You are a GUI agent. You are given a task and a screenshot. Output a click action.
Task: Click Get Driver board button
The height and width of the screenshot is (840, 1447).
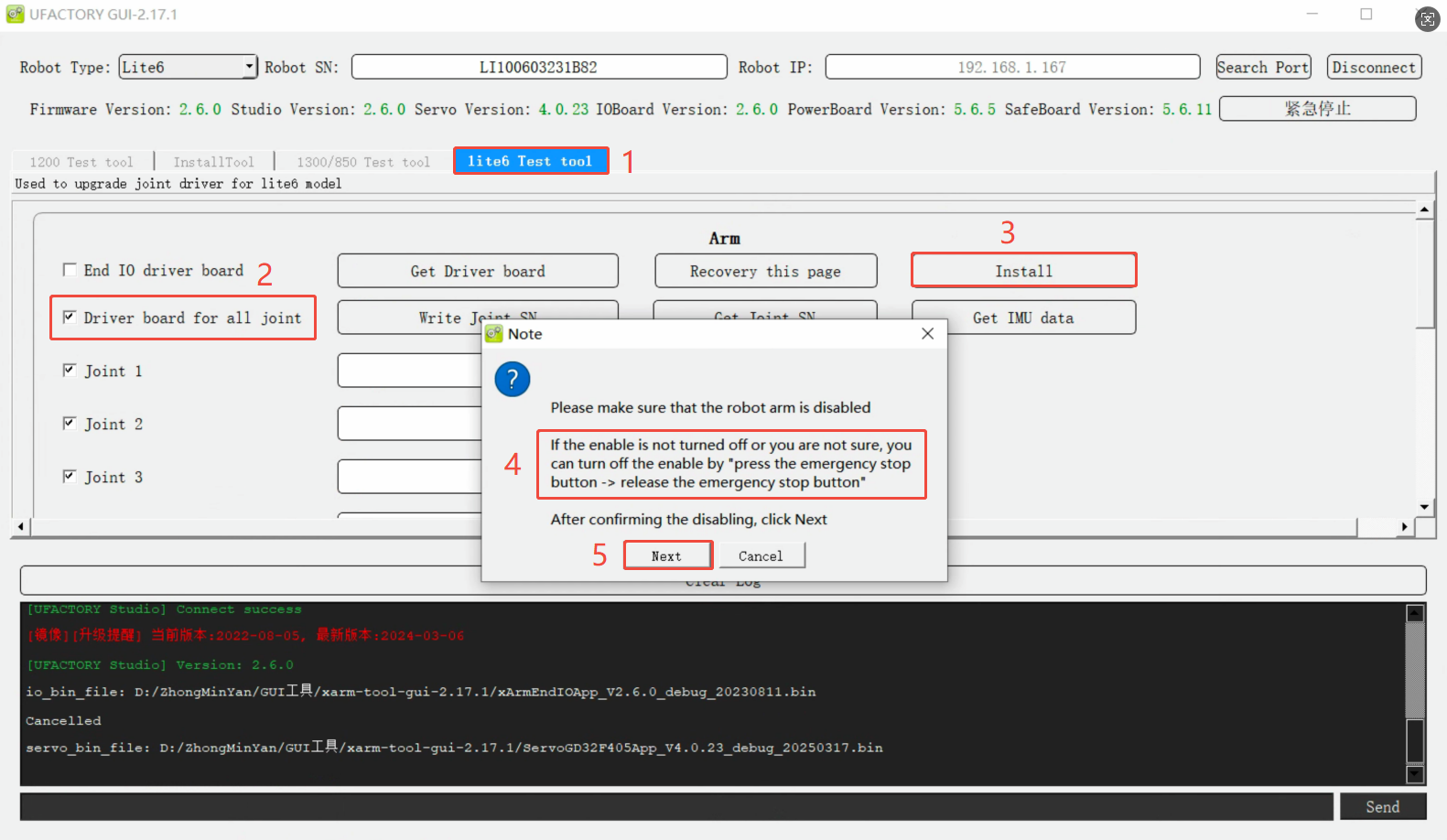pos(478,271)
